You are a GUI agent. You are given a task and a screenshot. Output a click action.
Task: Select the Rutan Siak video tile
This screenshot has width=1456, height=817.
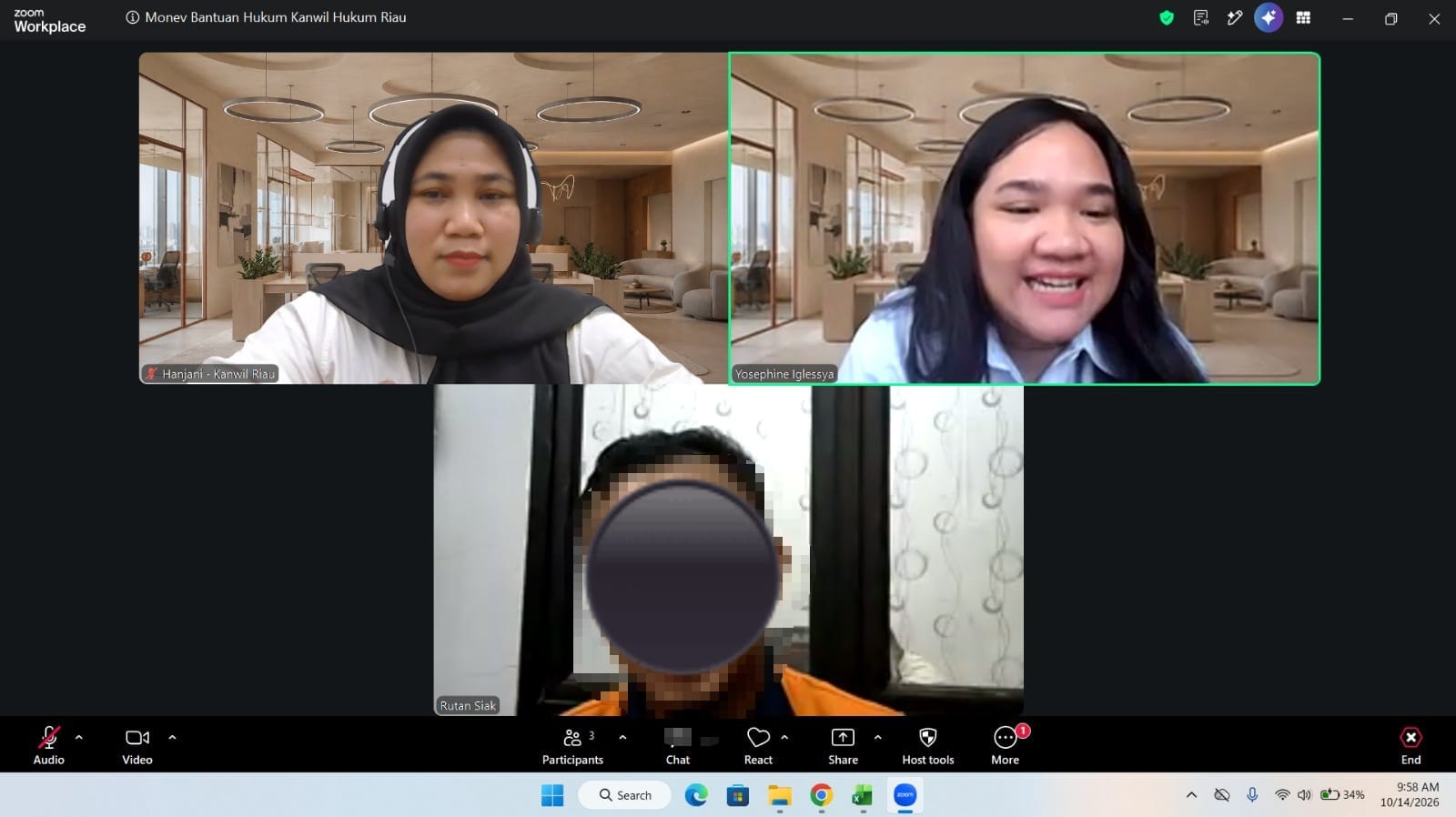point(729,550)
